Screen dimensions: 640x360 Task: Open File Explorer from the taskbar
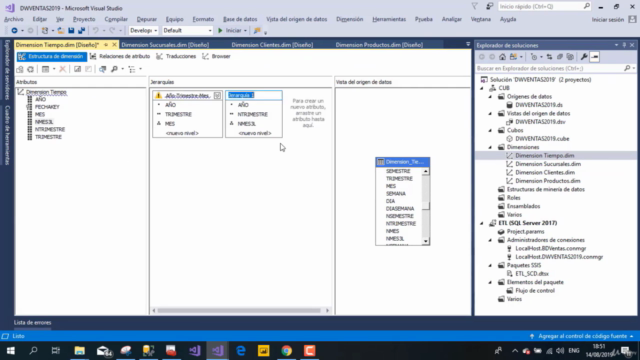[80, 351]
